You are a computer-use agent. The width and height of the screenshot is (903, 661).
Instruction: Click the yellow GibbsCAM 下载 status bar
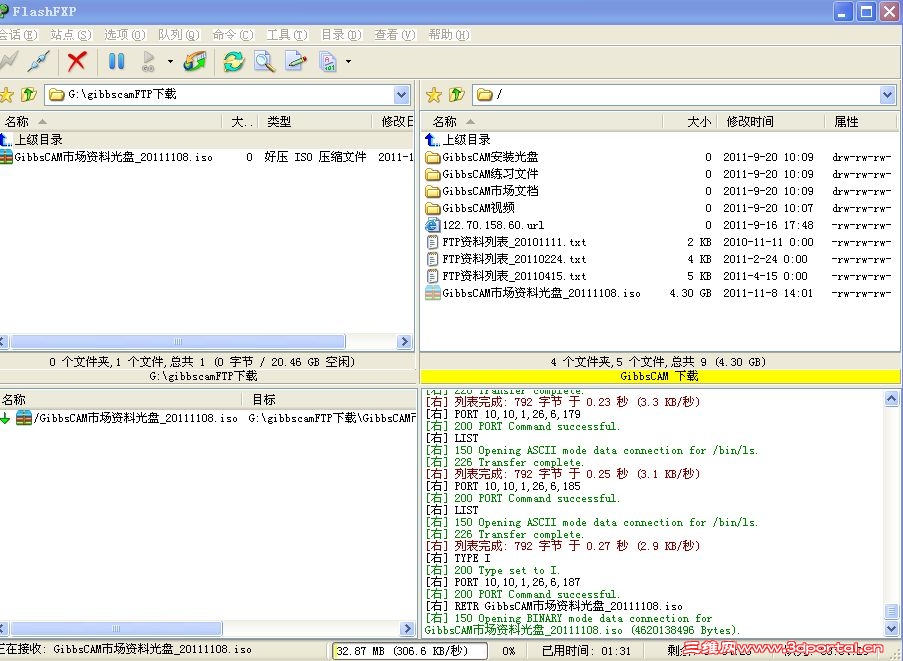659,376
